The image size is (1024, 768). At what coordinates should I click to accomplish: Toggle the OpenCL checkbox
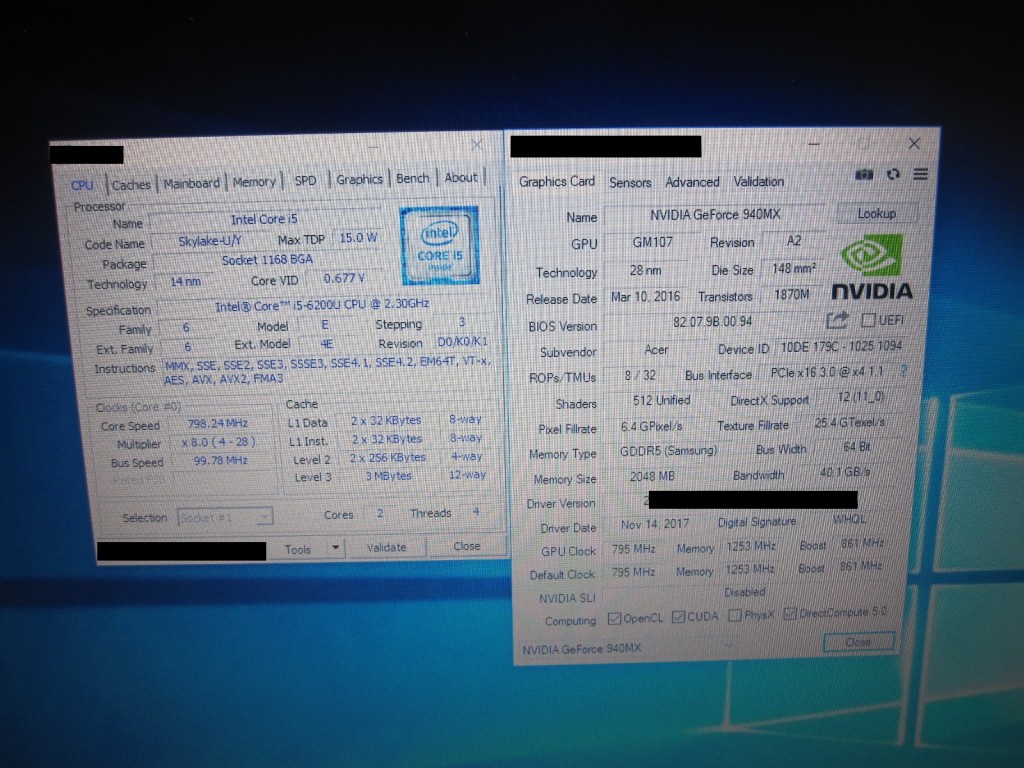pos(614,617)
